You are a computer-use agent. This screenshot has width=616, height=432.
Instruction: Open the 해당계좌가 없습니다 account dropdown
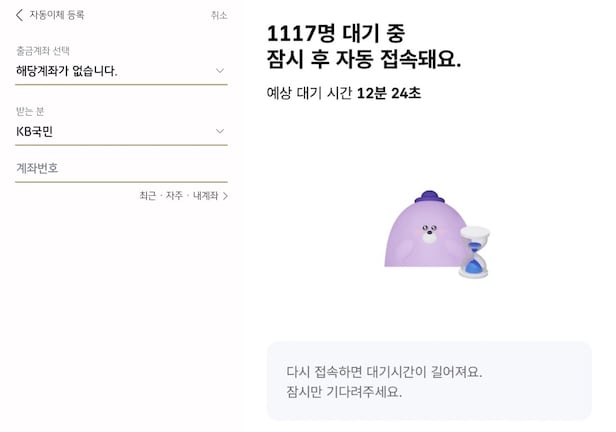tap(110, 71)
